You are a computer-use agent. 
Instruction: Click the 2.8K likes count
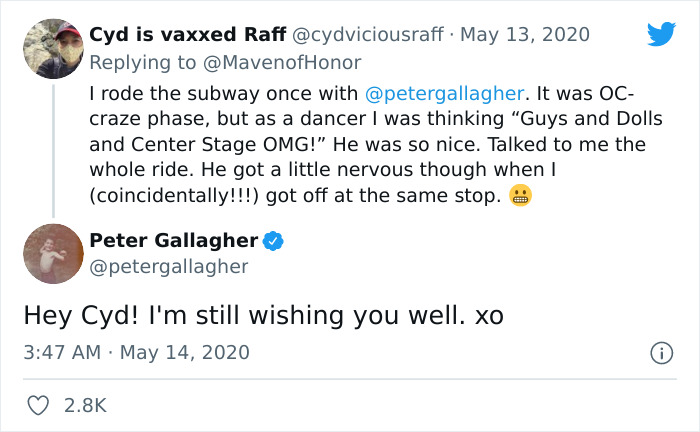85,405
